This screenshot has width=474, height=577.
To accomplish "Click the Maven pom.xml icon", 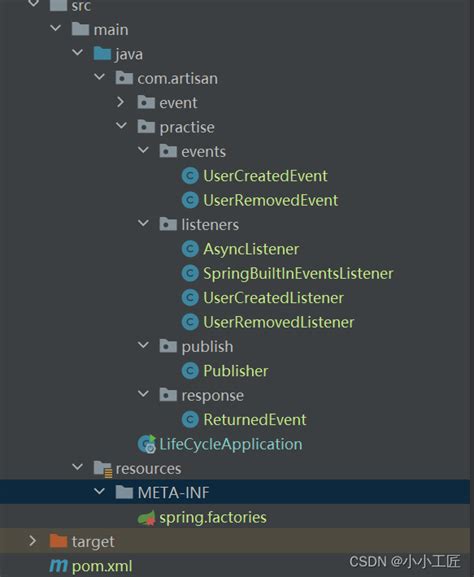I will pos(59,566).
